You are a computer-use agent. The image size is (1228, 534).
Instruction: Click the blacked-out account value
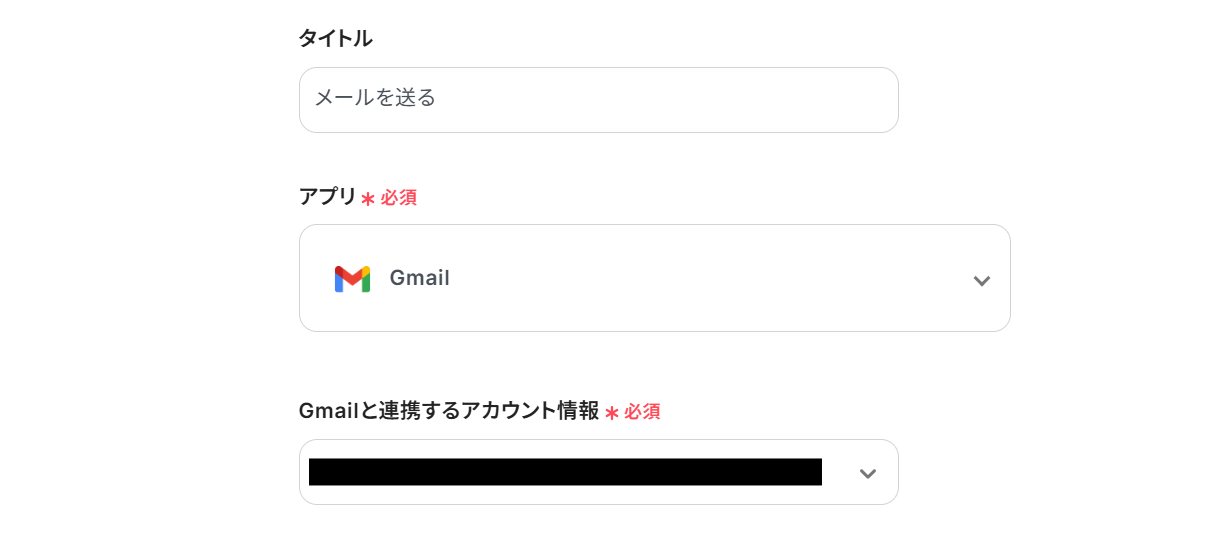click(565, 472)
